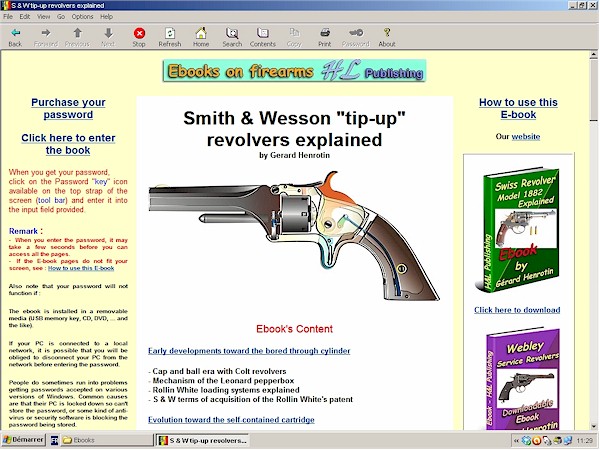Open the File menu
The width and height of the screenshot is (600, 450).
coord(8,16)
